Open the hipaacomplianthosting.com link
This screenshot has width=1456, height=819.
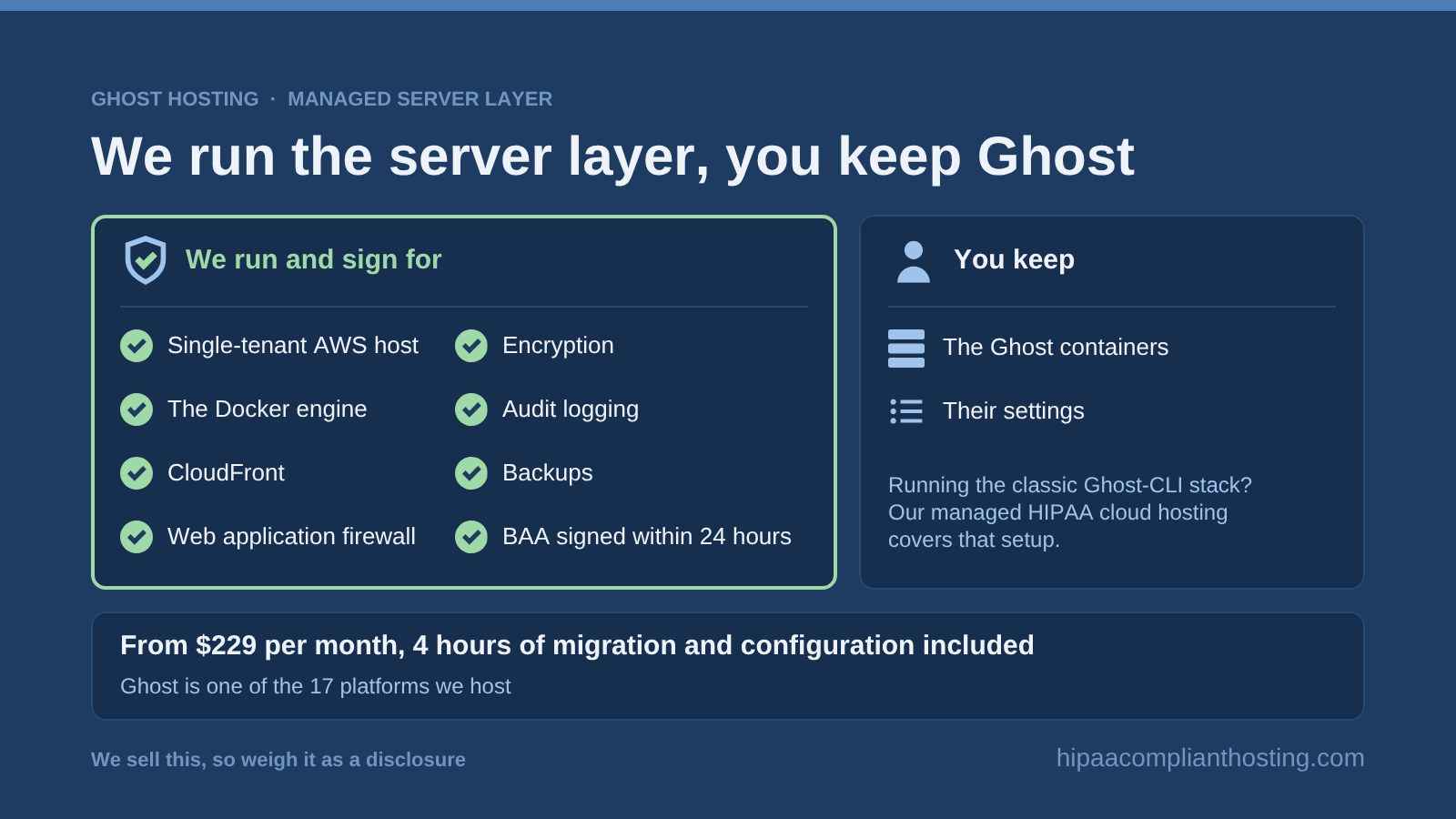click(1210, 758)
